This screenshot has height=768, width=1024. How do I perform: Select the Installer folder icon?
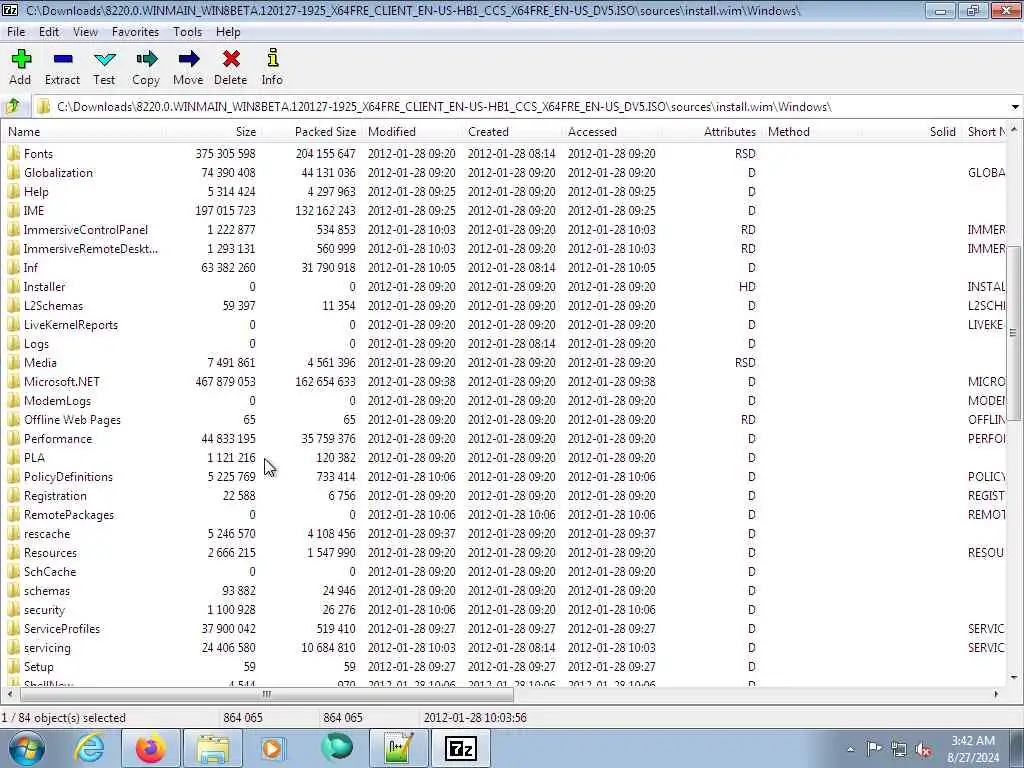(13, 287)
